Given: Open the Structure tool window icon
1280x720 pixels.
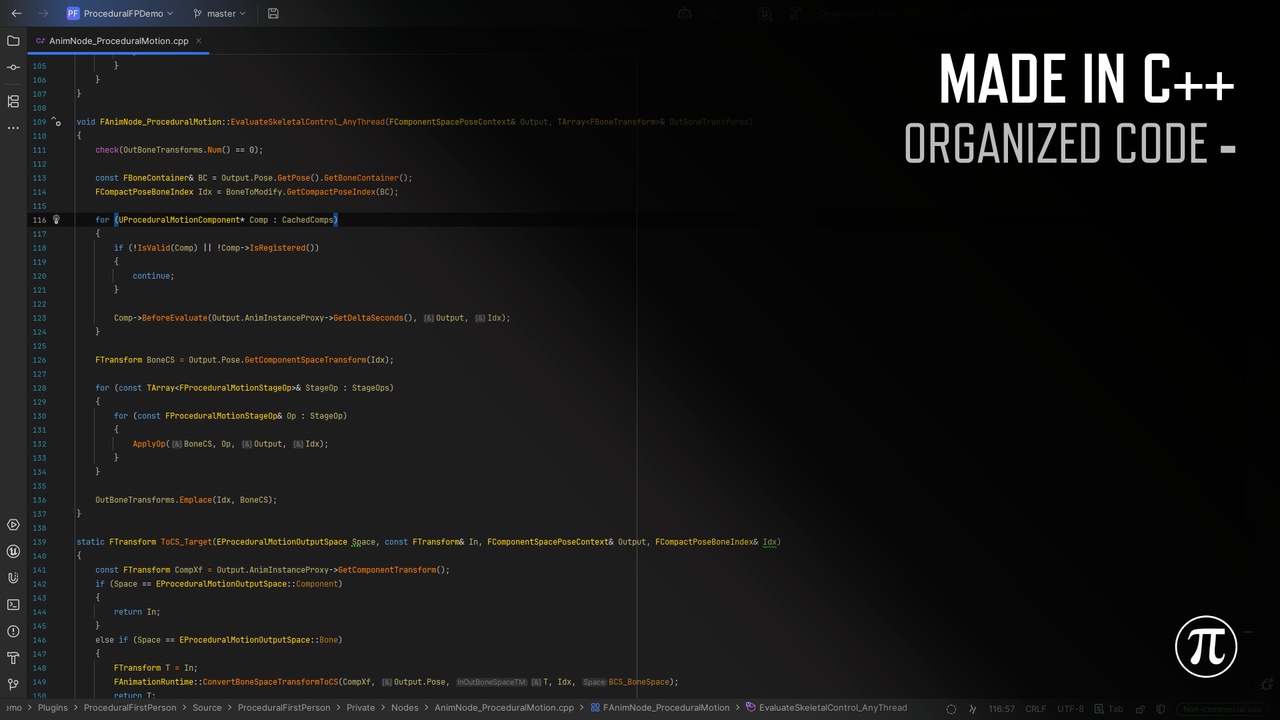Looking at the screenshot, I should 13,101.
